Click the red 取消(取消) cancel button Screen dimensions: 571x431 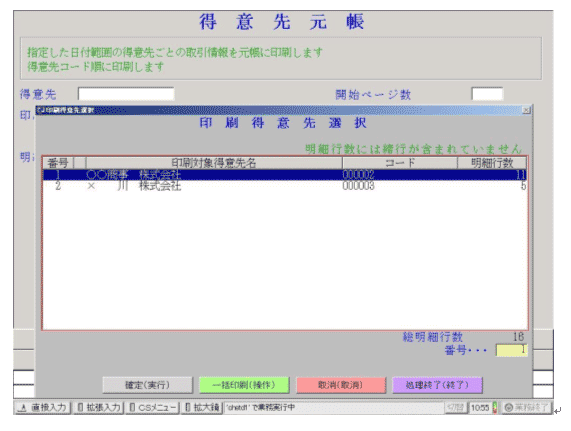pos(341,385)
